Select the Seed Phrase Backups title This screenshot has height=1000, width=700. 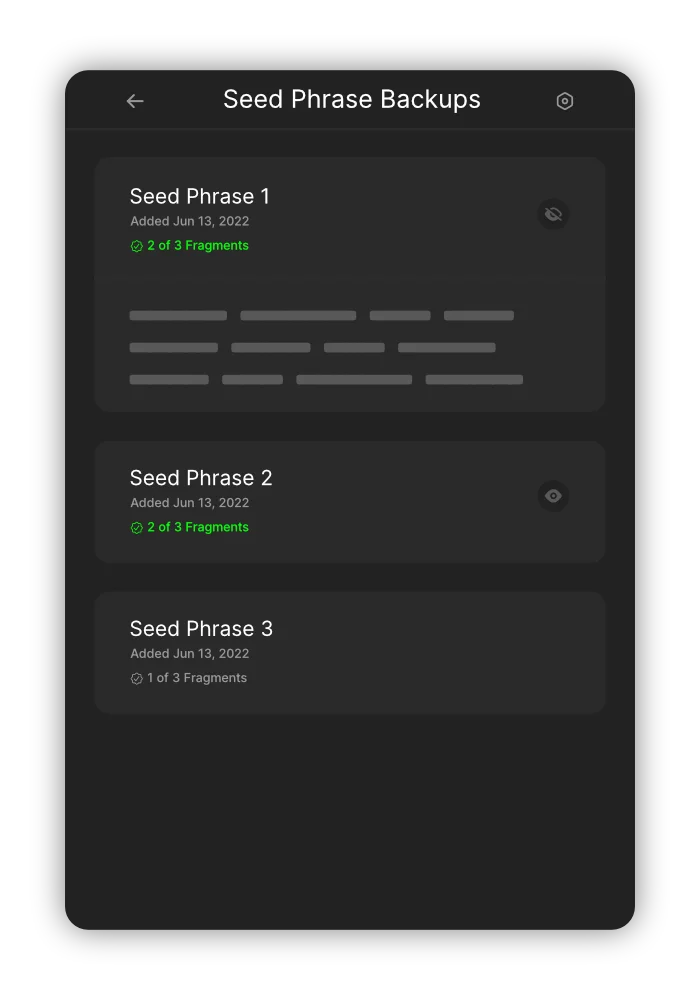(x=351, y=100)
